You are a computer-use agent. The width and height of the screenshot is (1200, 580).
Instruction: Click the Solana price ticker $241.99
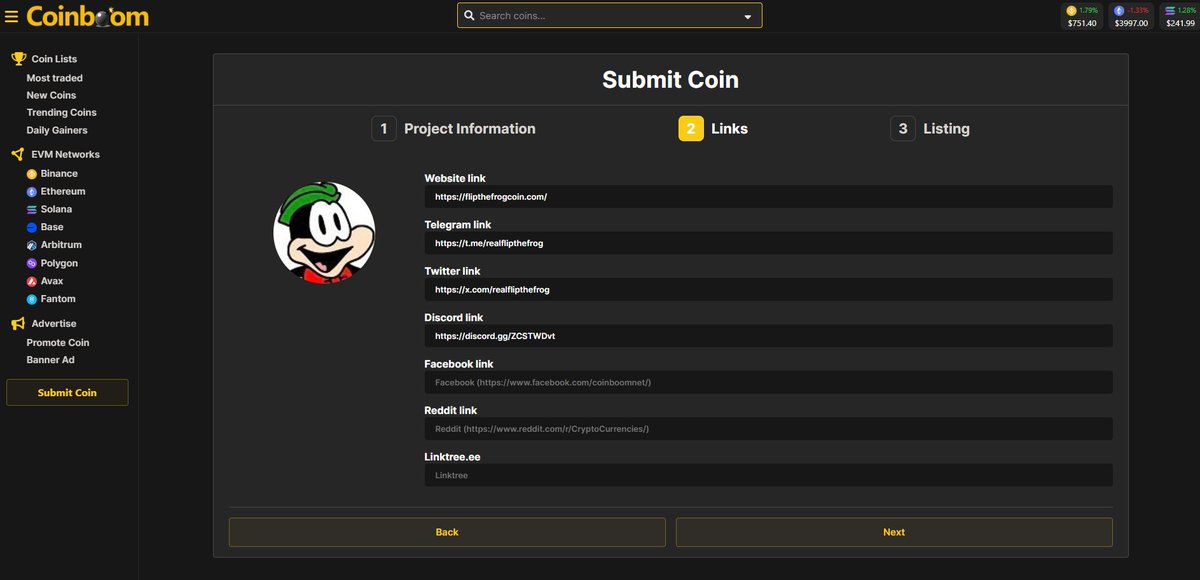[1180, 16]
